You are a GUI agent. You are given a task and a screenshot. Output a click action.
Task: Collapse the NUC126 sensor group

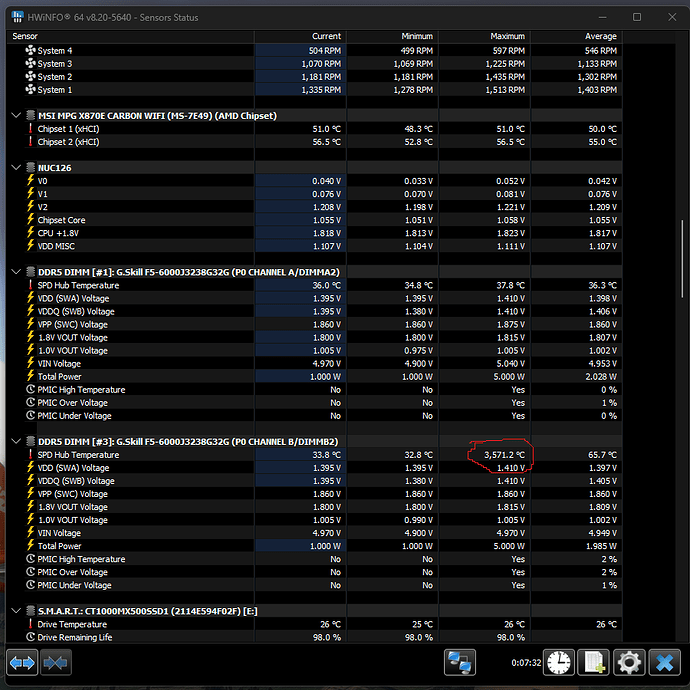click(x=16, y=168)
